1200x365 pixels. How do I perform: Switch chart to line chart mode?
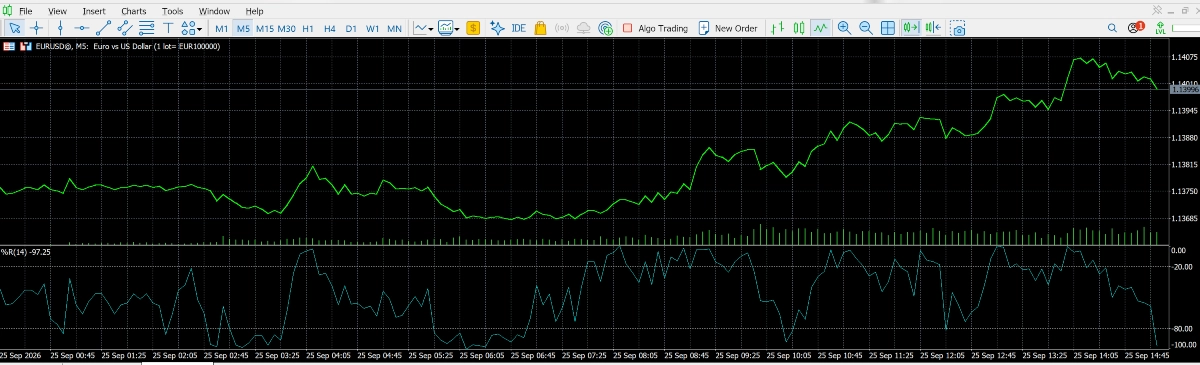tap(821, 28)
